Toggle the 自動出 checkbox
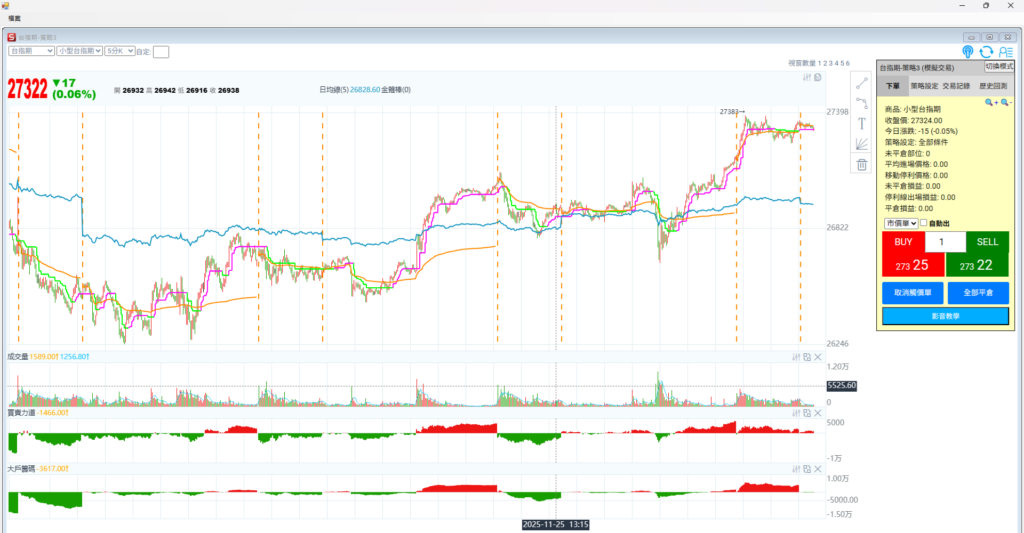The height and width of the screenshot is (533, 1024). 923,223
